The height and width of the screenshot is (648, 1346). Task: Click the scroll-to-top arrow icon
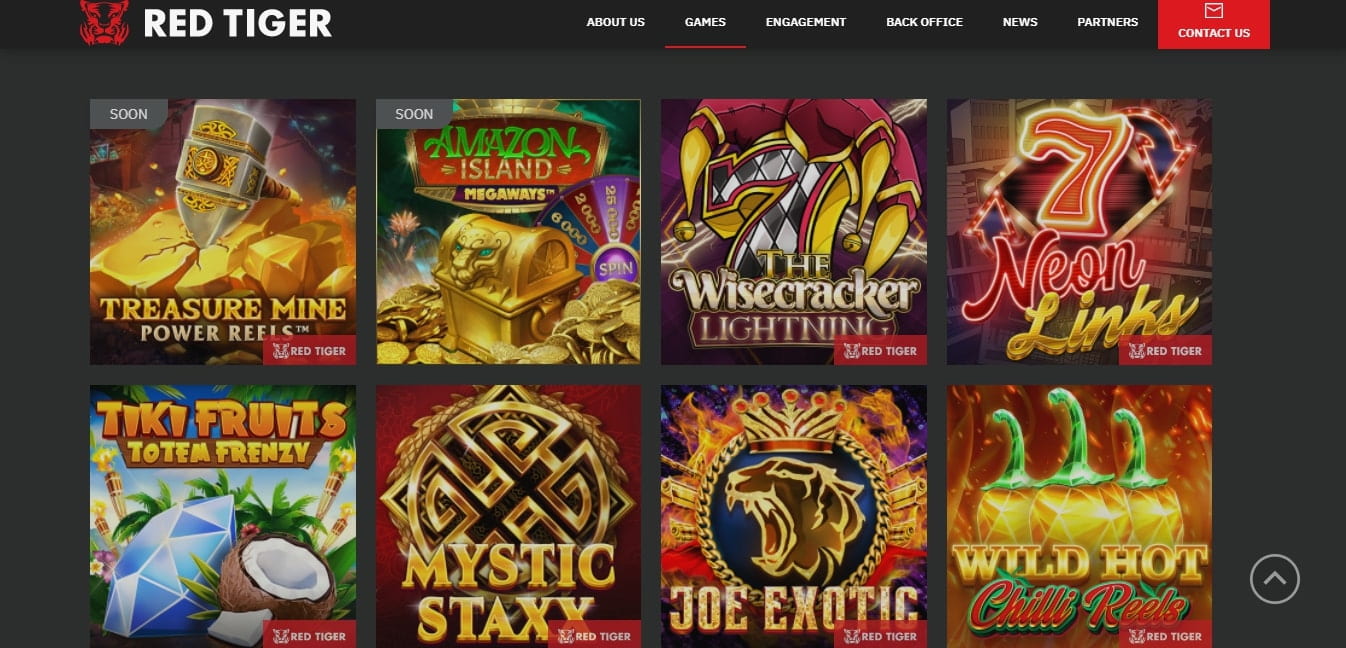coord(1275,579)
